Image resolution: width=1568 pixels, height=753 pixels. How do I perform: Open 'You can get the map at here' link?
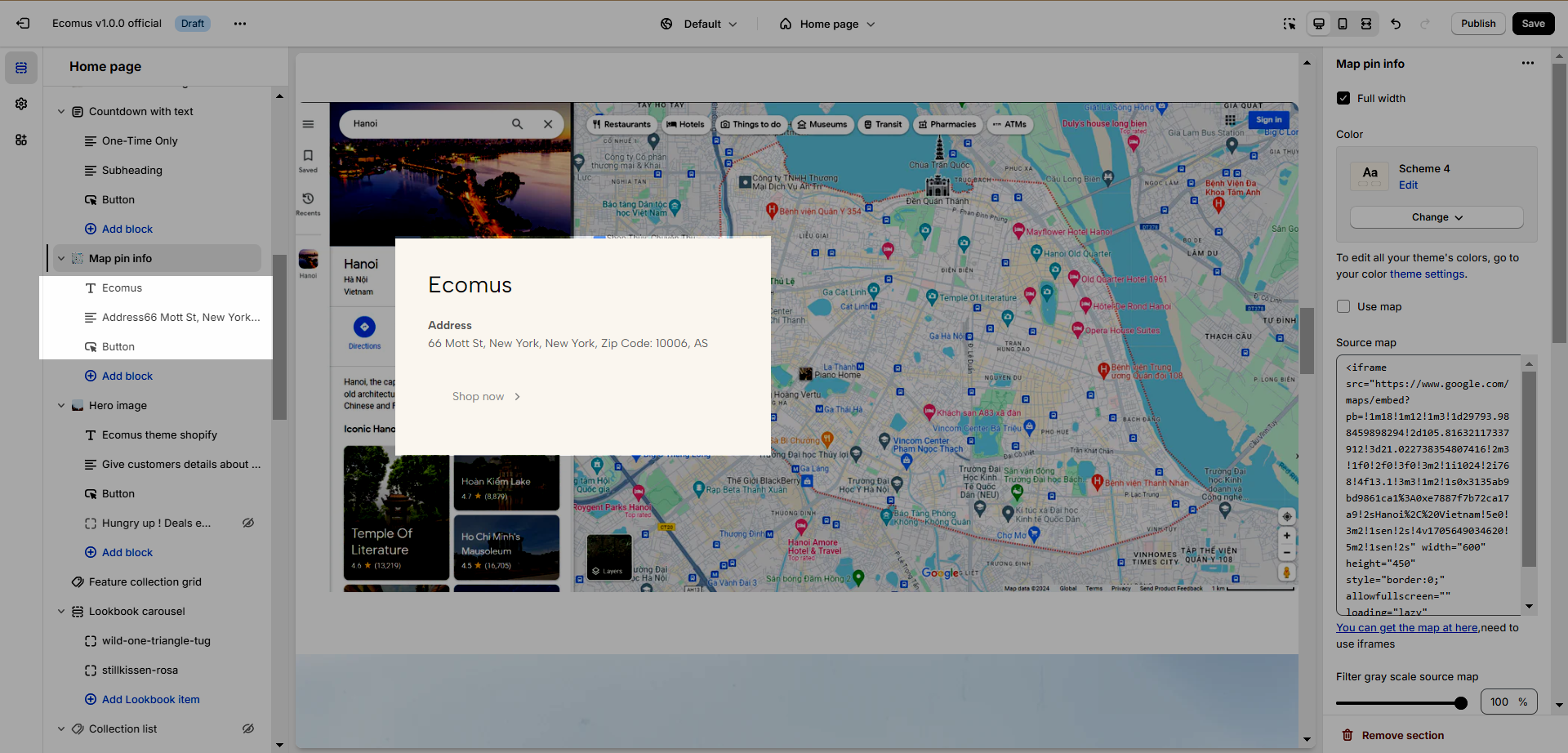tap(1407, 627)
